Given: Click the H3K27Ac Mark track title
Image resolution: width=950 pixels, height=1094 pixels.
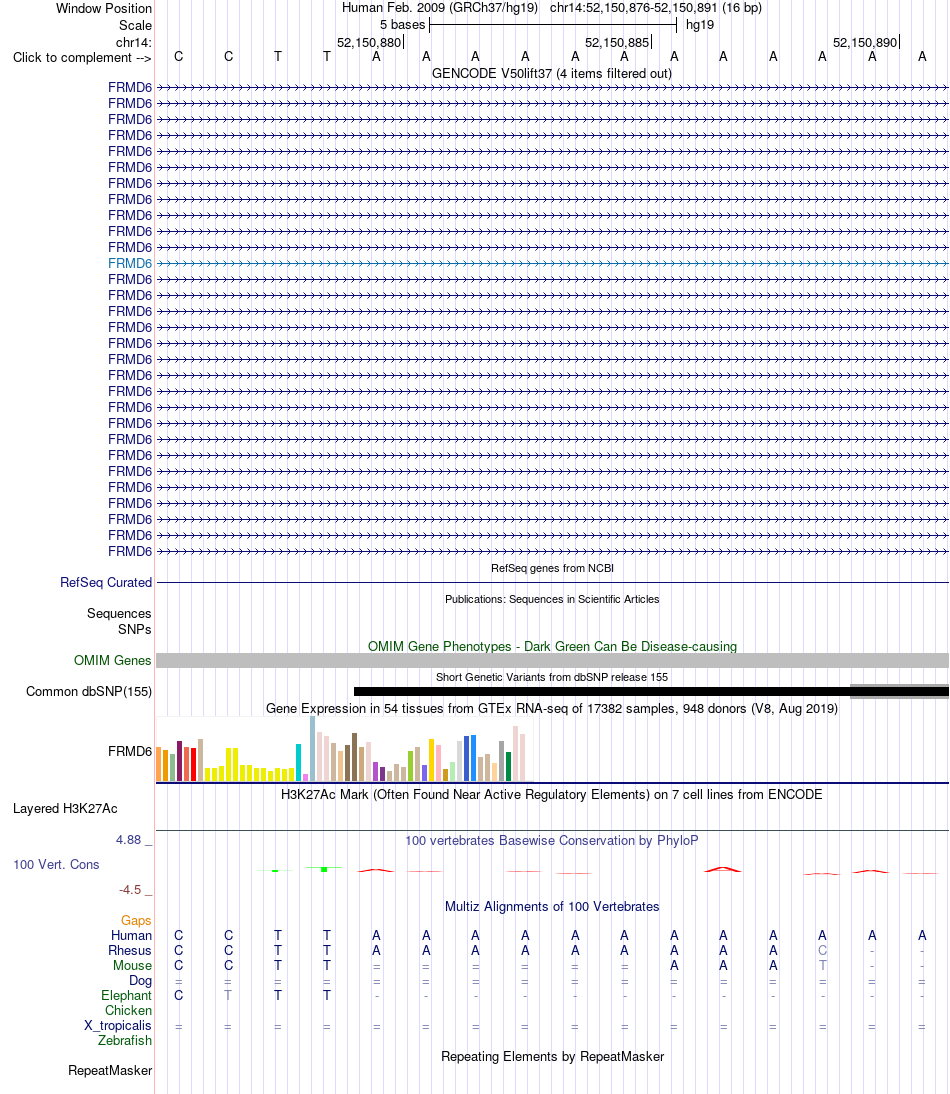Looking at the screenshot, I should tap(552, 794).
